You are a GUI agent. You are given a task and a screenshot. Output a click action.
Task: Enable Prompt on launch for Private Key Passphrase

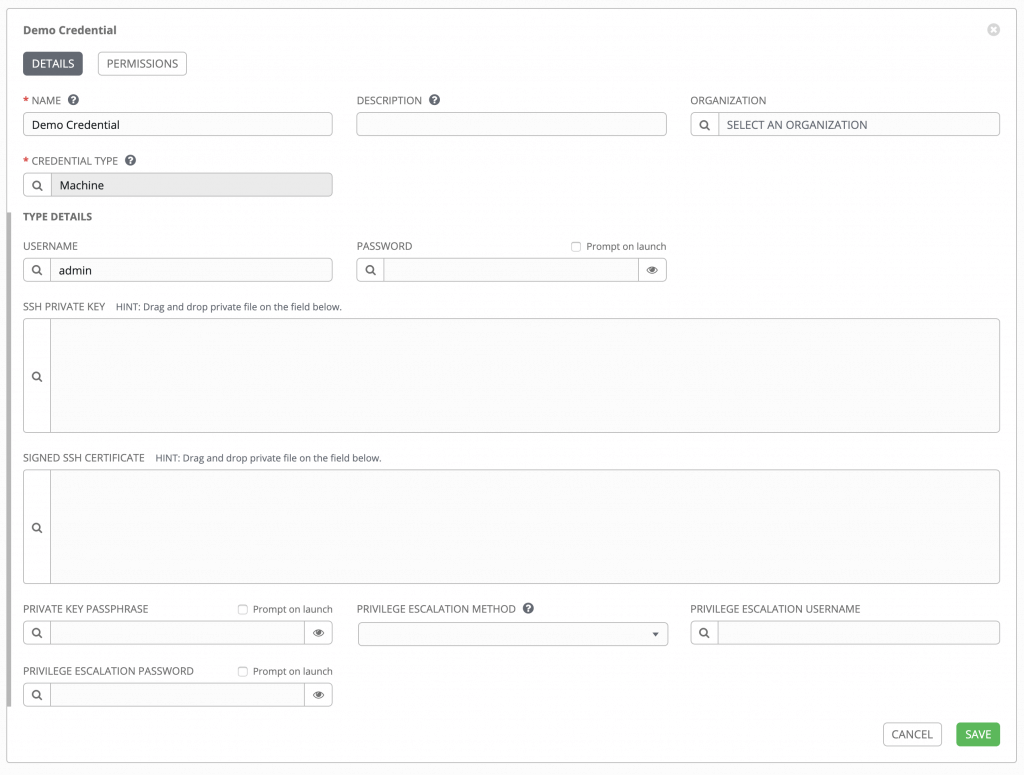tap(243, 609)
